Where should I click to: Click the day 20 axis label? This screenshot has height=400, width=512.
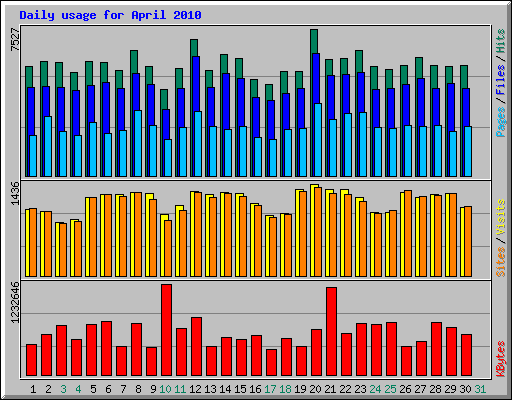point(315,389)
